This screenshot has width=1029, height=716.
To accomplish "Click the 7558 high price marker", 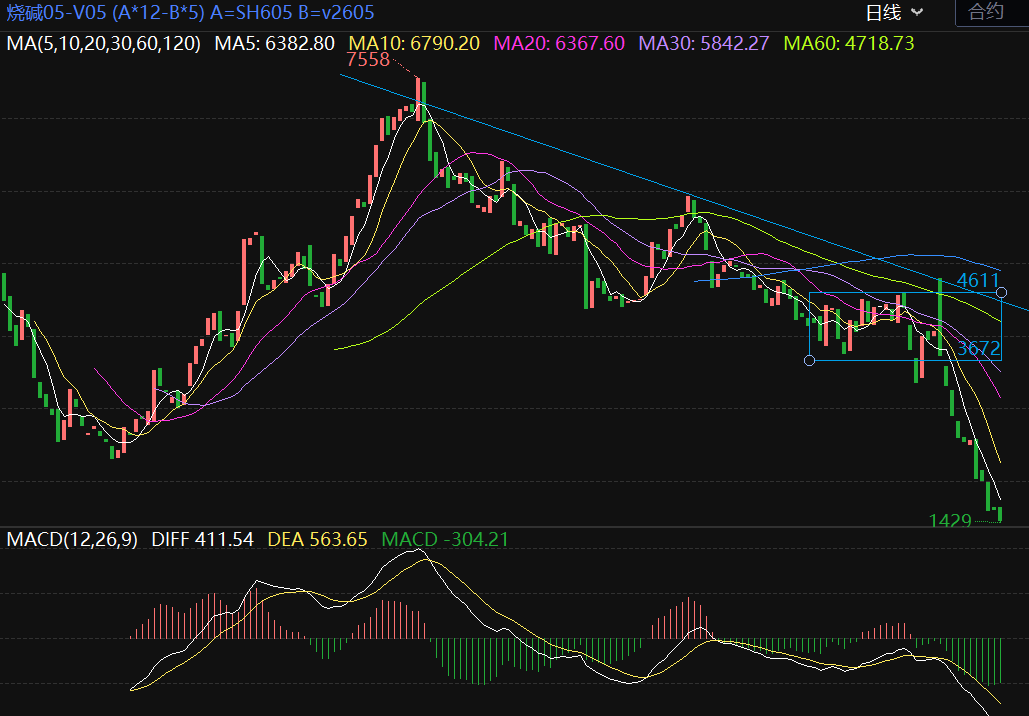I will click(x=367, y=60).
